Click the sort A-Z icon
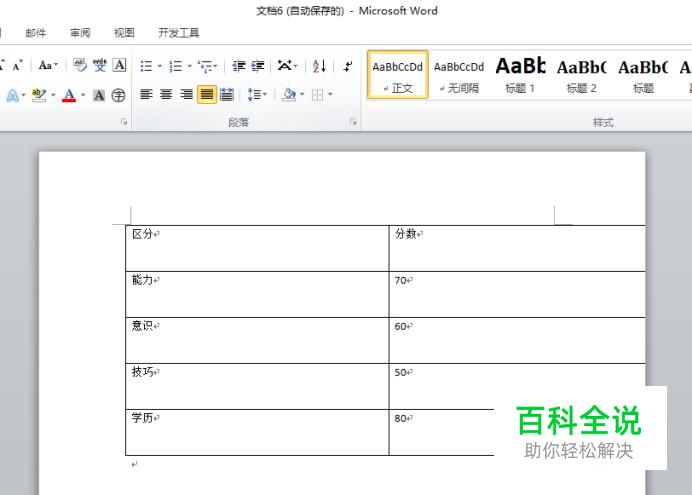 point(319,67)
